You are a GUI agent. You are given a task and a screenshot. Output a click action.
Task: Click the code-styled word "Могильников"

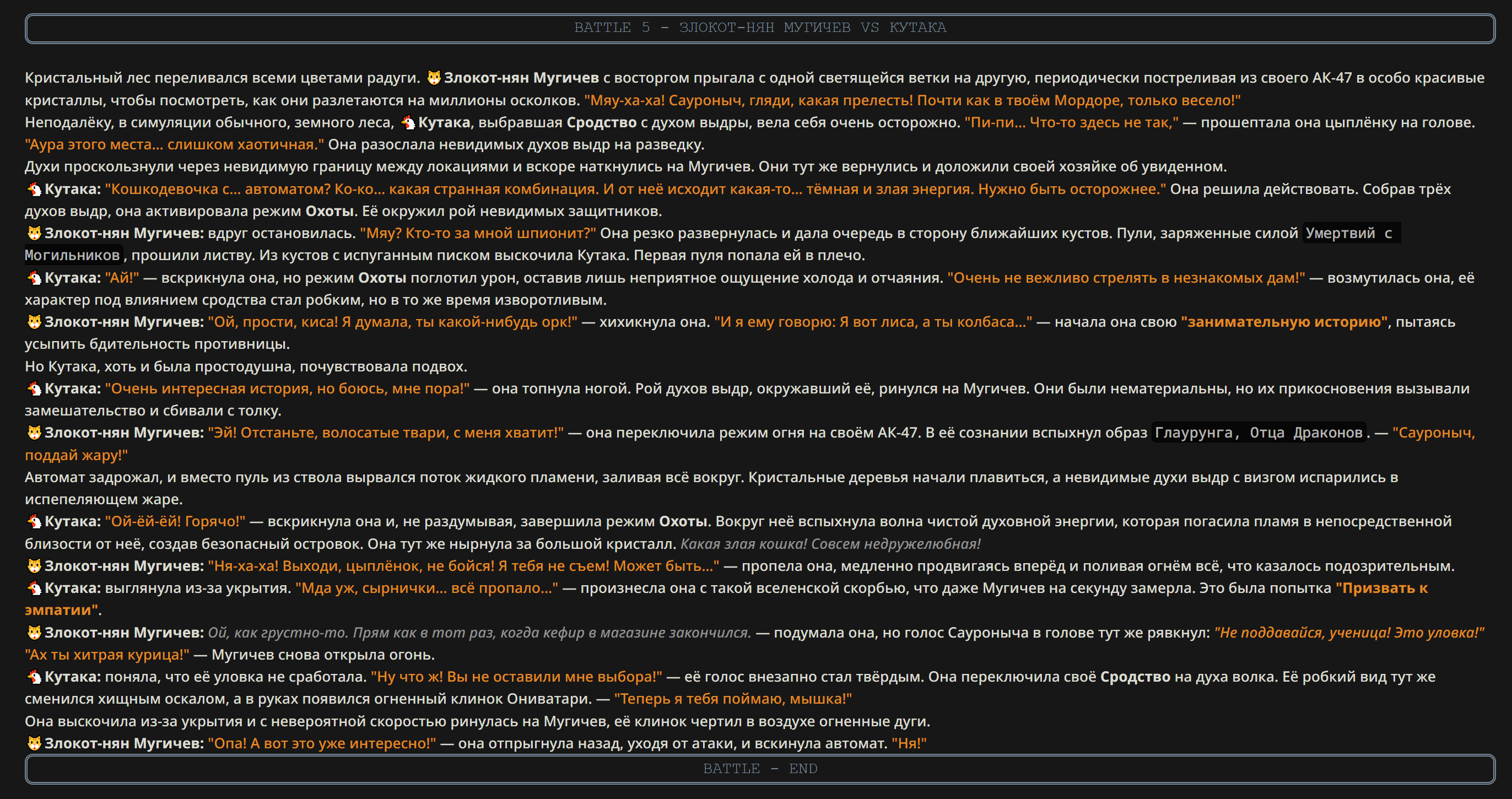73,255
